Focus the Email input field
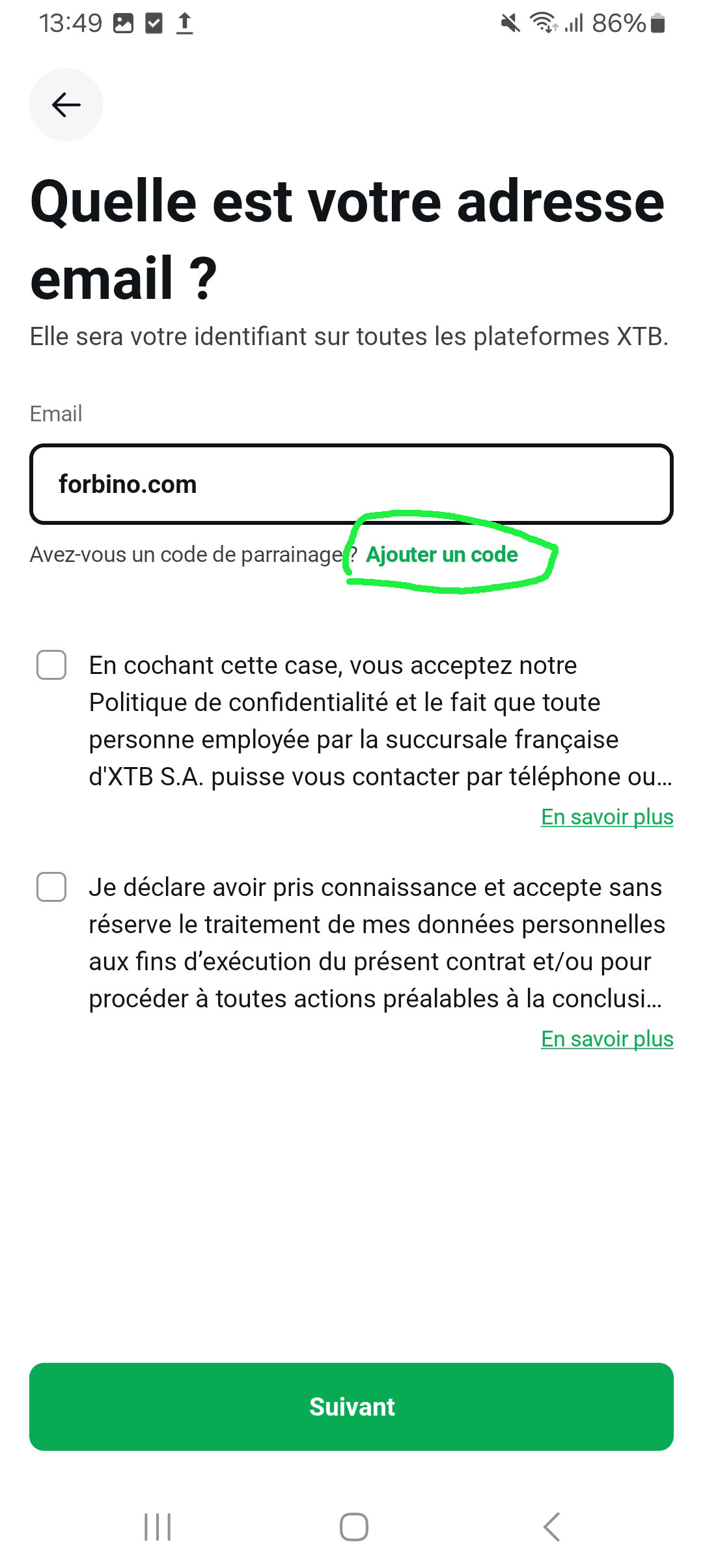This screenshot has height=1568, width=703. click(351, 484)
